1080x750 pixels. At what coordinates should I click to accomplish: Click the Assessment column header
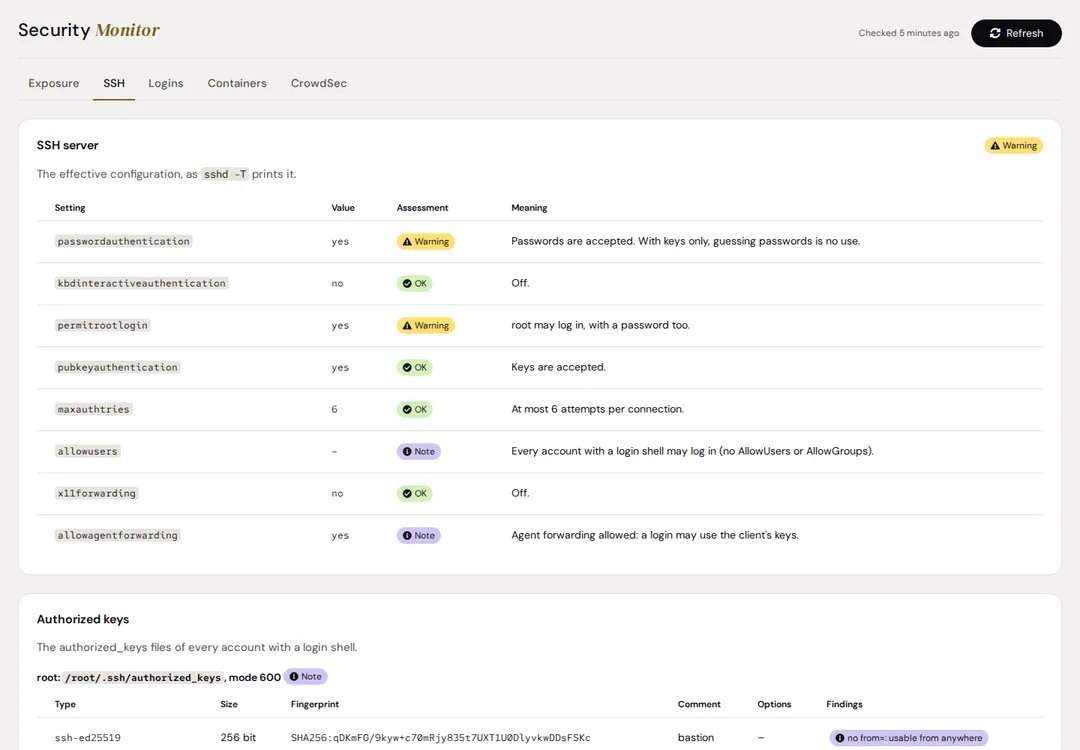[422, 208]
